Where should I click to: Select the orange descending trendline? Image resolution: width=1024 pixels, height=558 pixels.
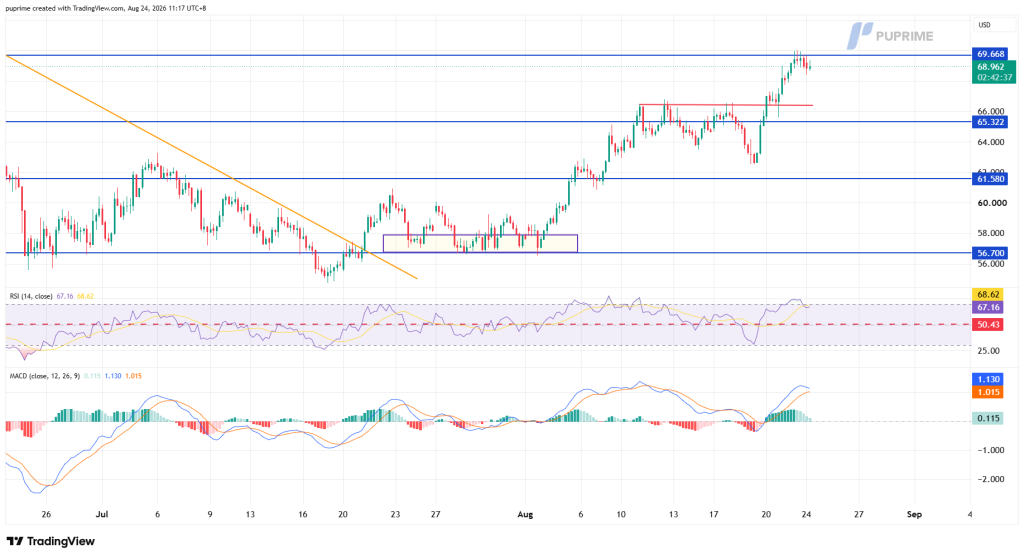(x=211, y=167)
